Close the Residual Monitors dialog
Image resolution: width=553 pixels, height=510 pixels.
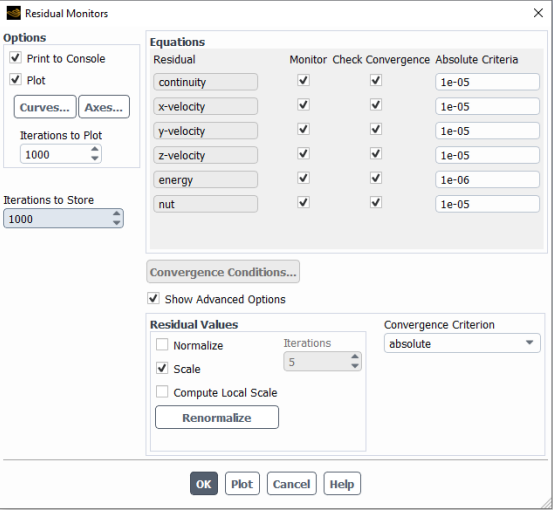click(538, 13)
